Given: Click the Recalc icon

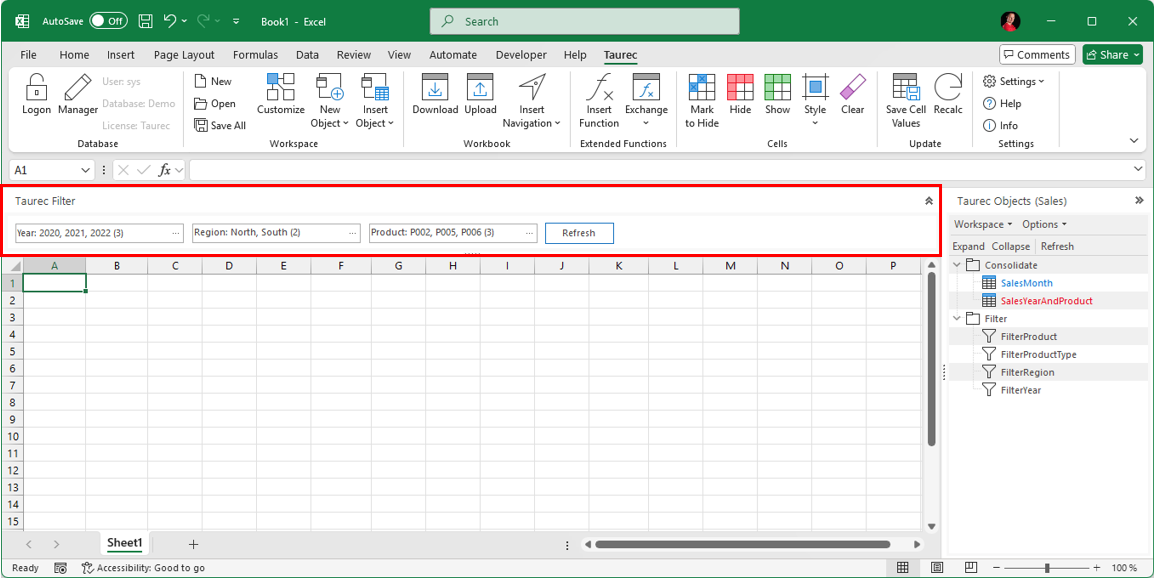Looking at the screenshot, I should coord(948,87).
